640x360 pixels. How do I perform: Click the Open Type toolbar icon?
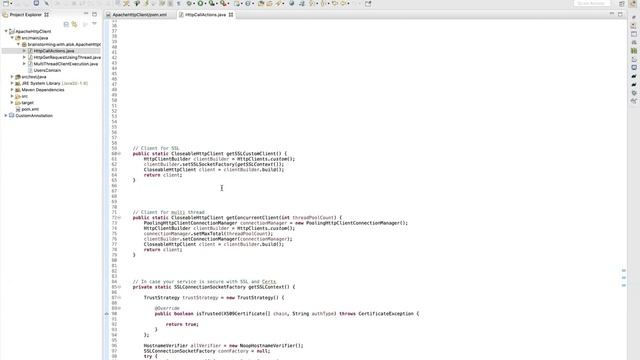click(261, 3)
